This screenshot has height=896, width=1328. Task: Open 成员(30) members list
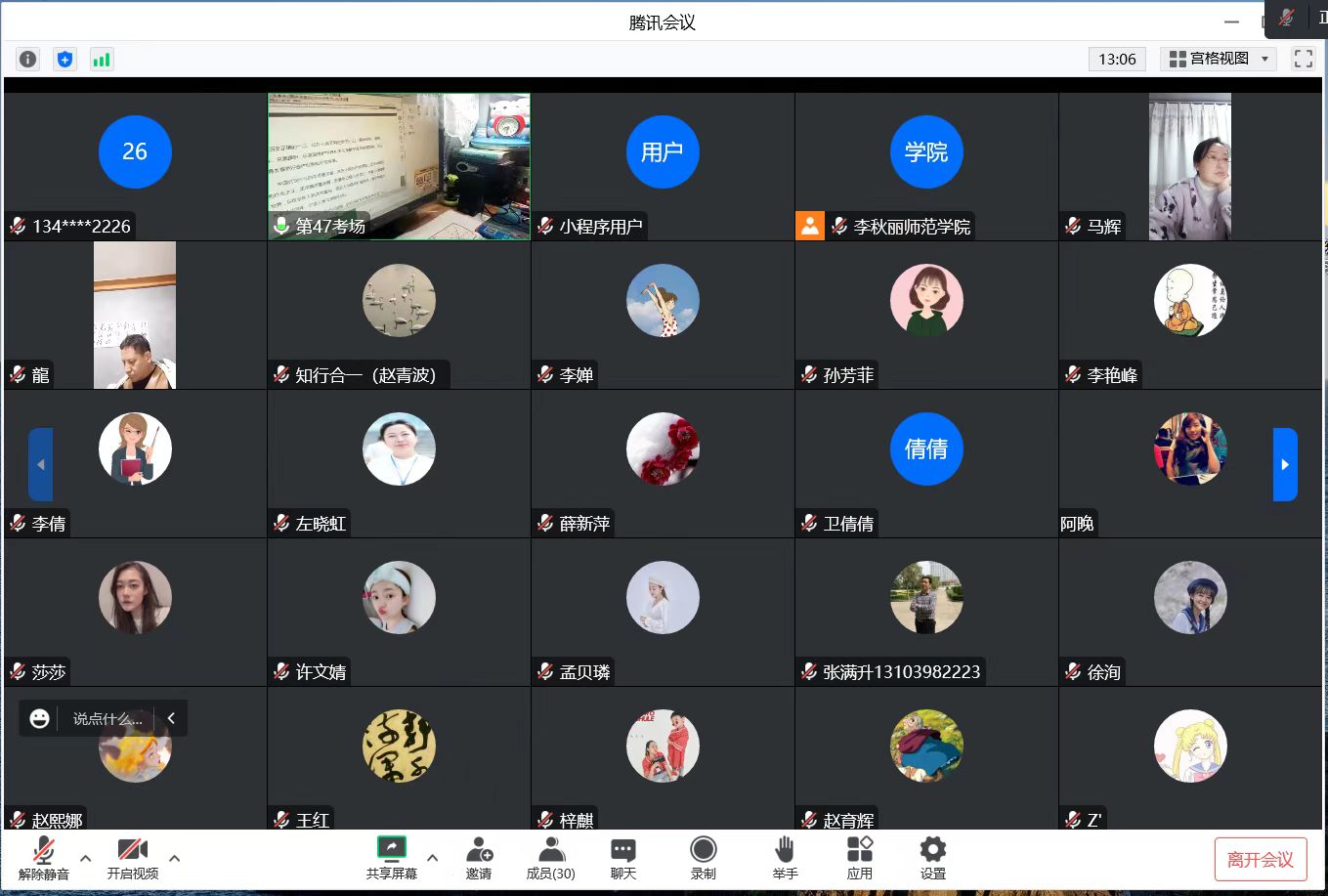click(x=550, y=858)
